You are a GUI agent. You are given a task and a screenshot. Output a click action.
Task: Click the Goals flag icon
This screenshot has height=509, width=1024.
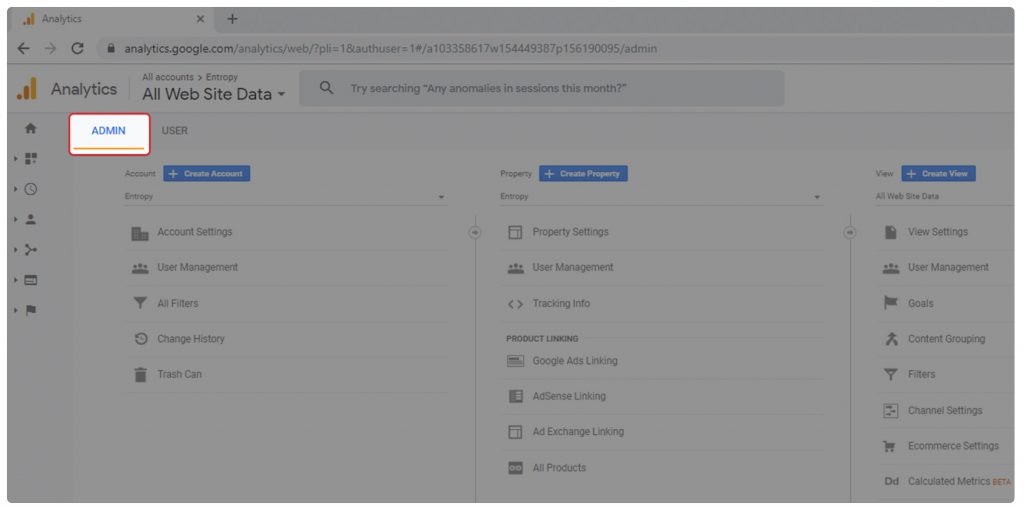(890, 303)
